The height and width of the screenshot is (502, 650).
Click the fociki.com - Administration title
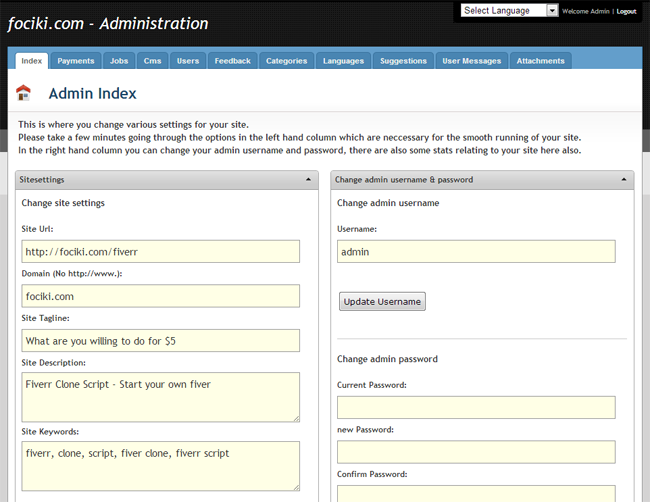[x=108, y=24]
